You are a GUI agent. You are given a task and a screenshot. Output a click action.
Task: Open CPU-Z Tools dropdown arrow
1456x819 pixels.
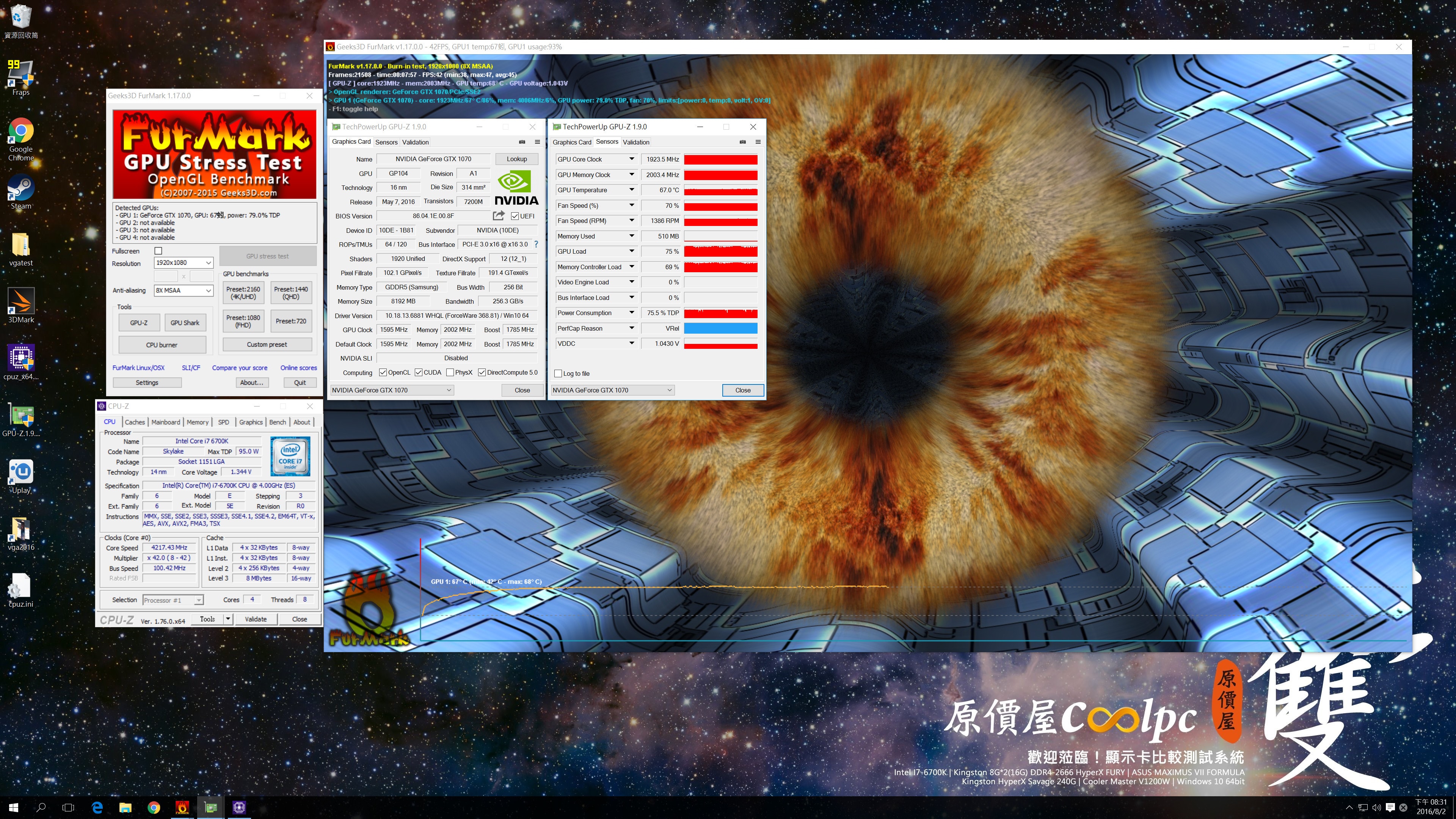tap(228, 619)
